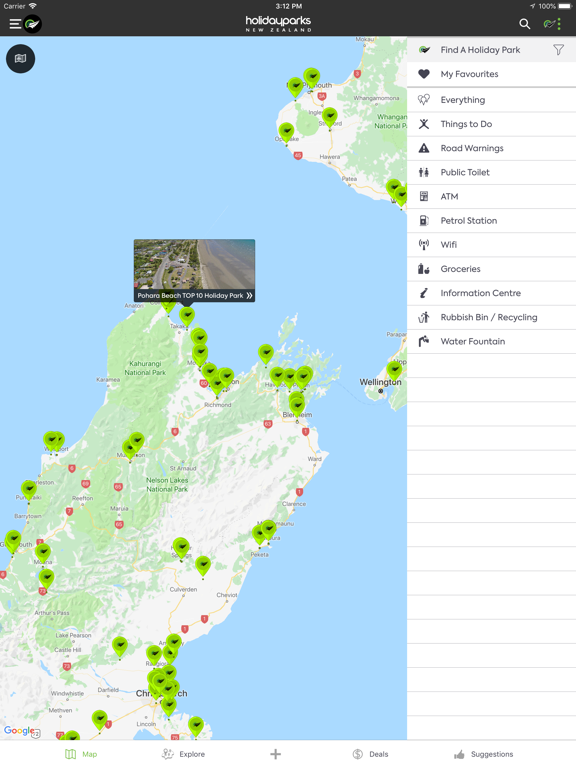Show Rubbish Bin / Recycling locations
Viewport: 576px width, 768px height.
[491, 317]
